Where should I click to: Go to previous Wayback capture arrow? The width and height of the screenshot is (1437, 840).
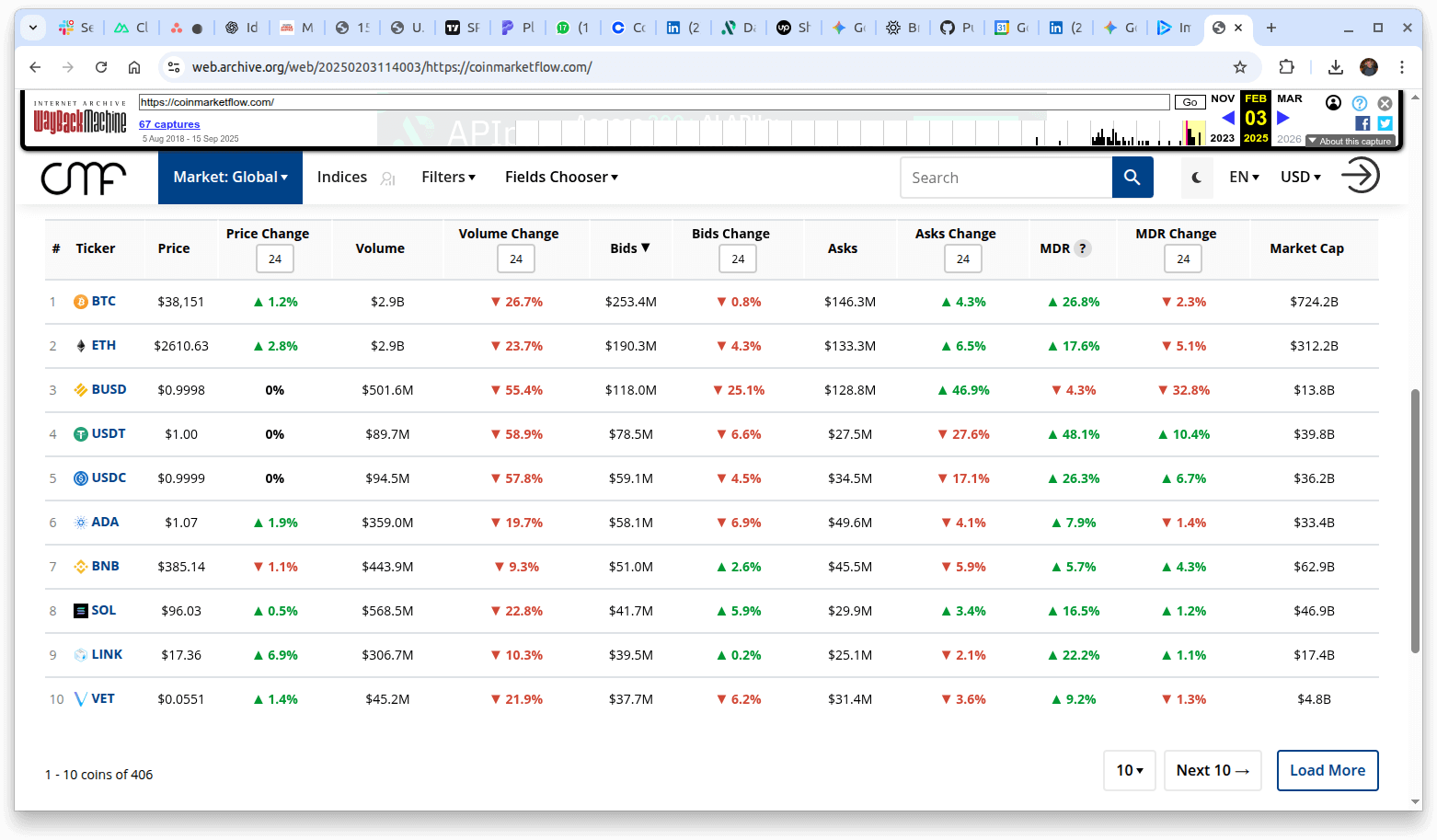pos(1227,118)
